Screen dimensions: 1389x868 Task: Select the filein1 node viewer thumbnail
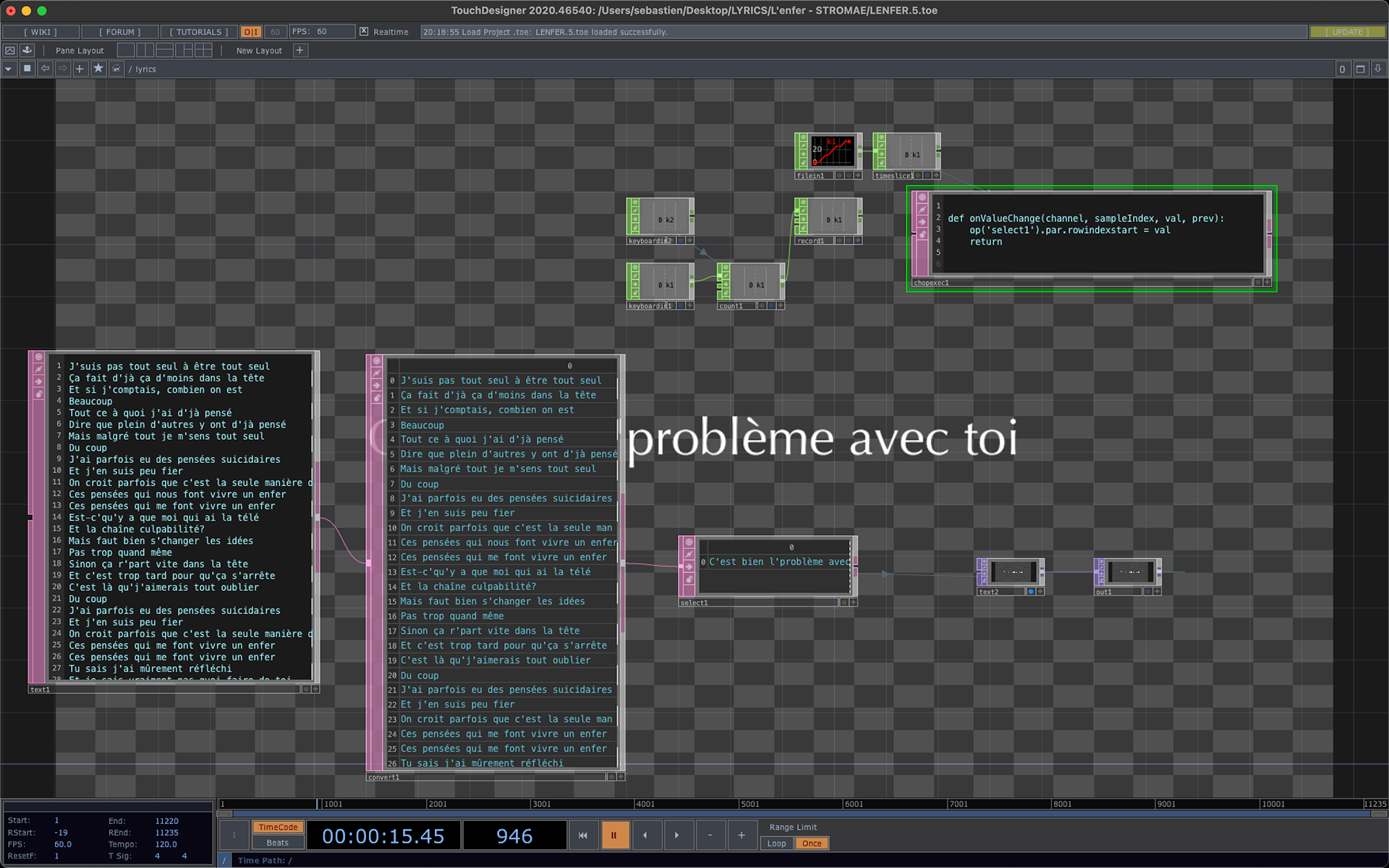point(833,151)
